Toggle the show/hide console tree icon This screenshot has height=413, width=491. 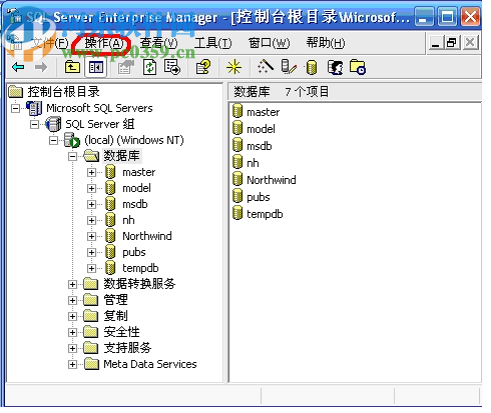click(96, 68)
